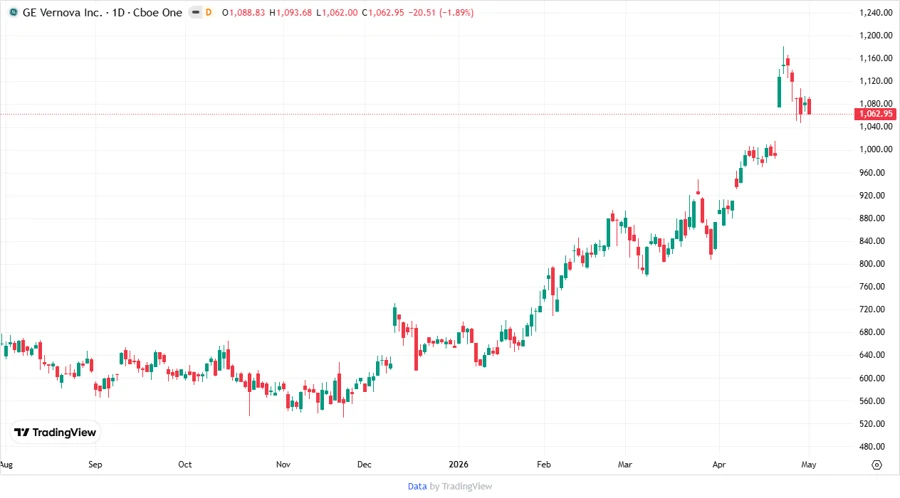Click the TradingView logo button

56,432
